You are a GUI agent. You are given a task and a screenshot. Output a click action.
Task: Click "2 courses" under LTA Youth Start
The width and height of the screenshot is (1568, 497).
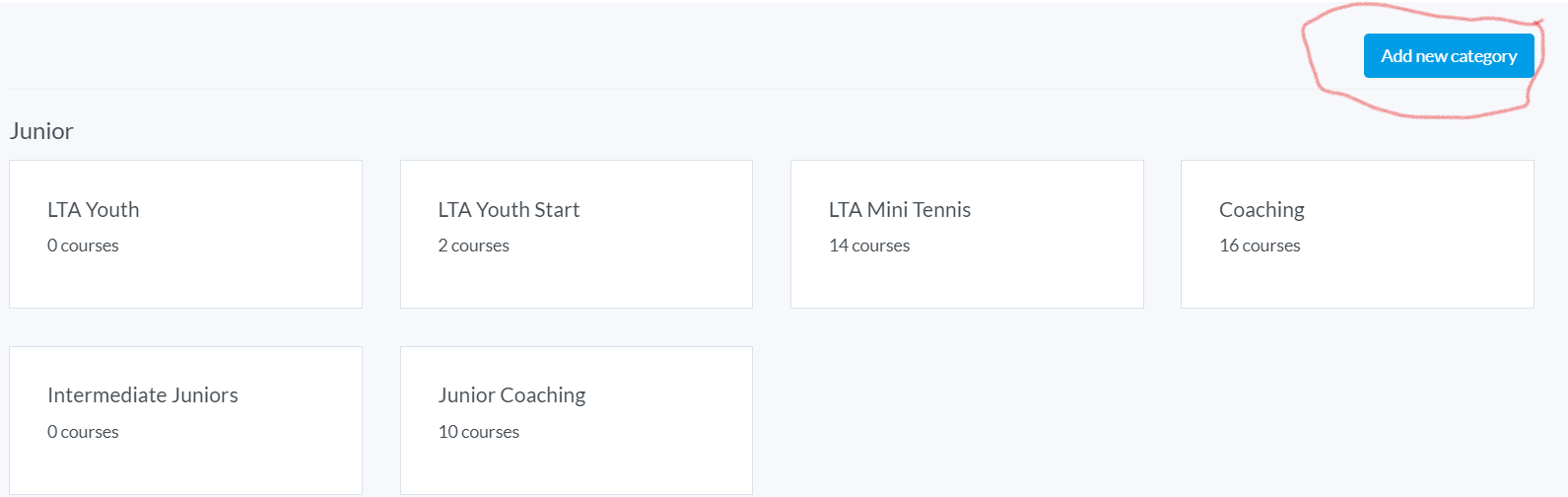click(x=474, y=246)
